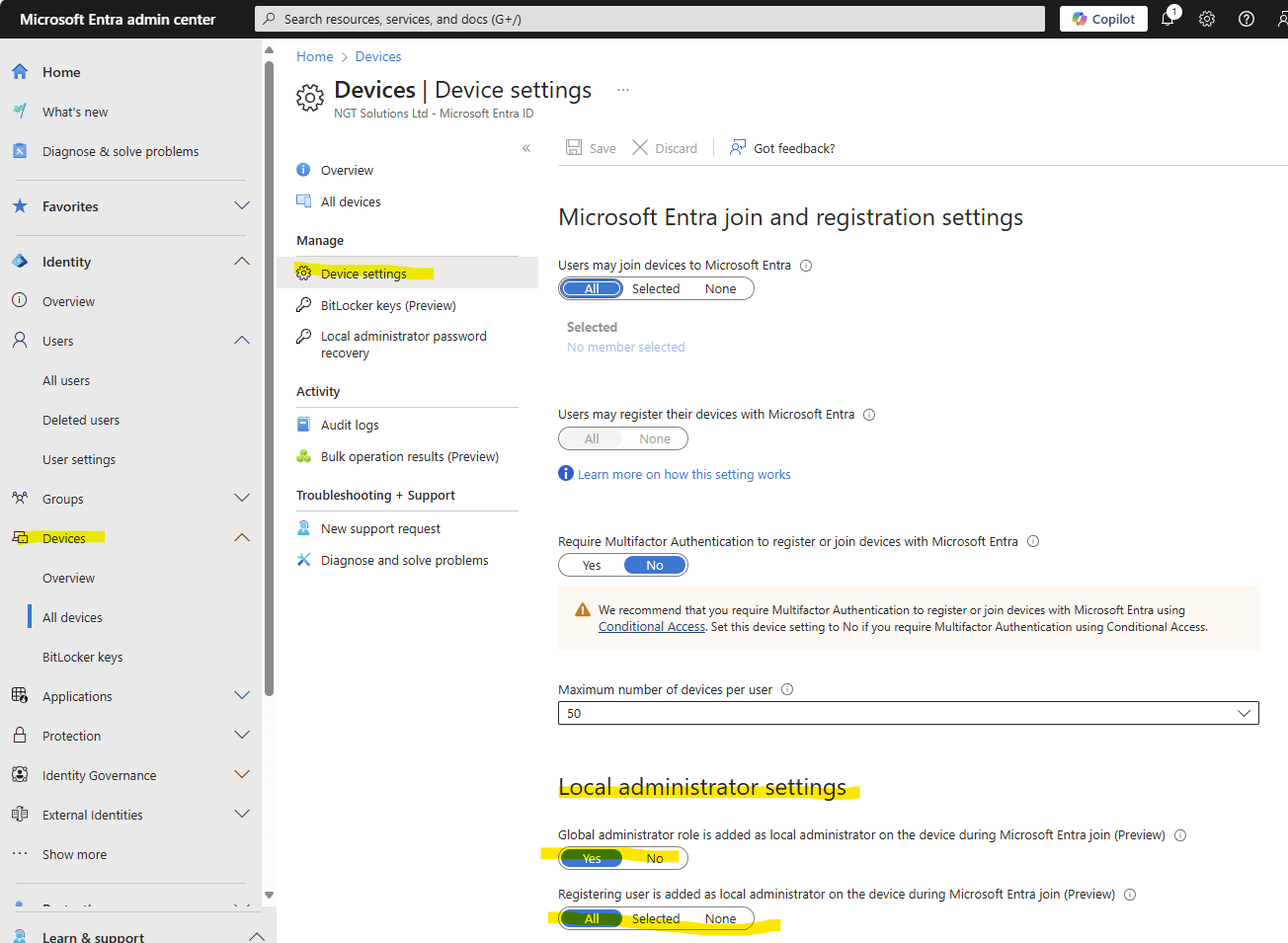Click the External Identities icon

tap(20, 815)
